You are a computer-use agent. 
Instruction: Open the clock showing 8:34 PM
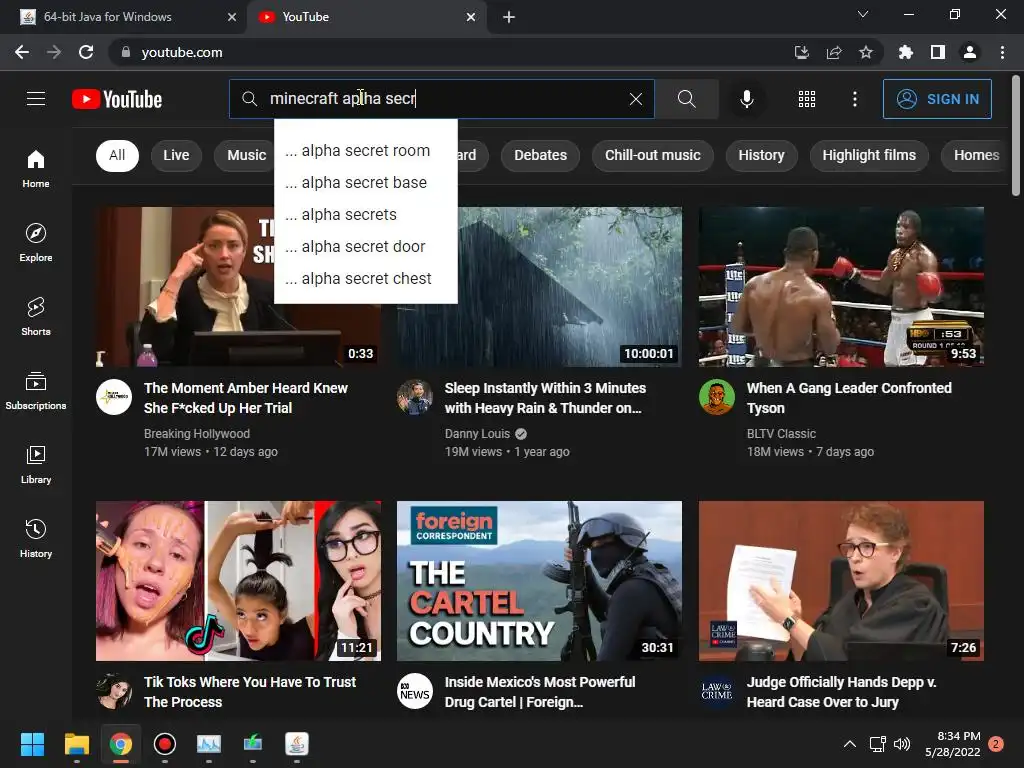(953, 744)
